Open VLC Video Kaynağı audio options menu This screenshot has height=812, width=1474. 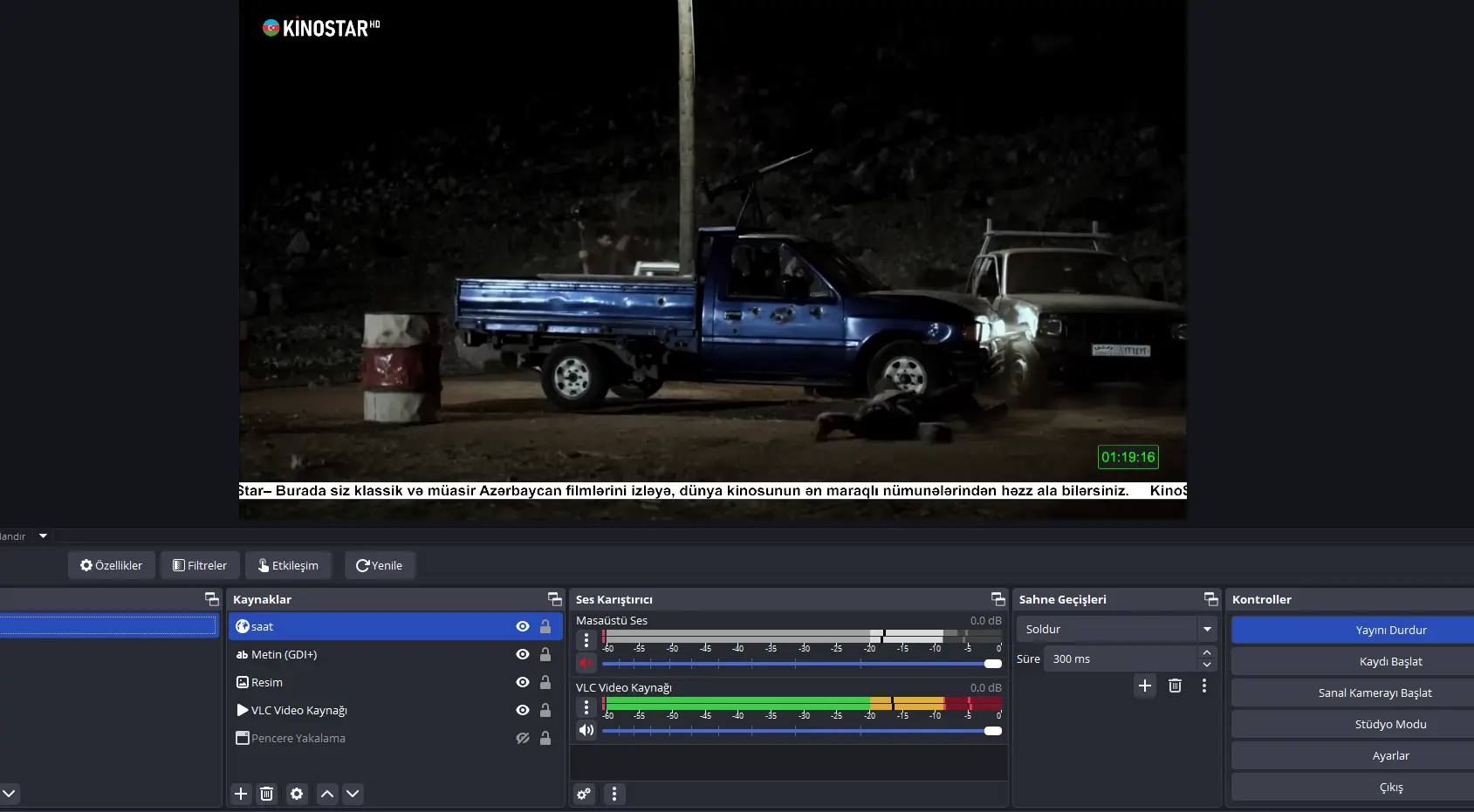tap(586, 707)
